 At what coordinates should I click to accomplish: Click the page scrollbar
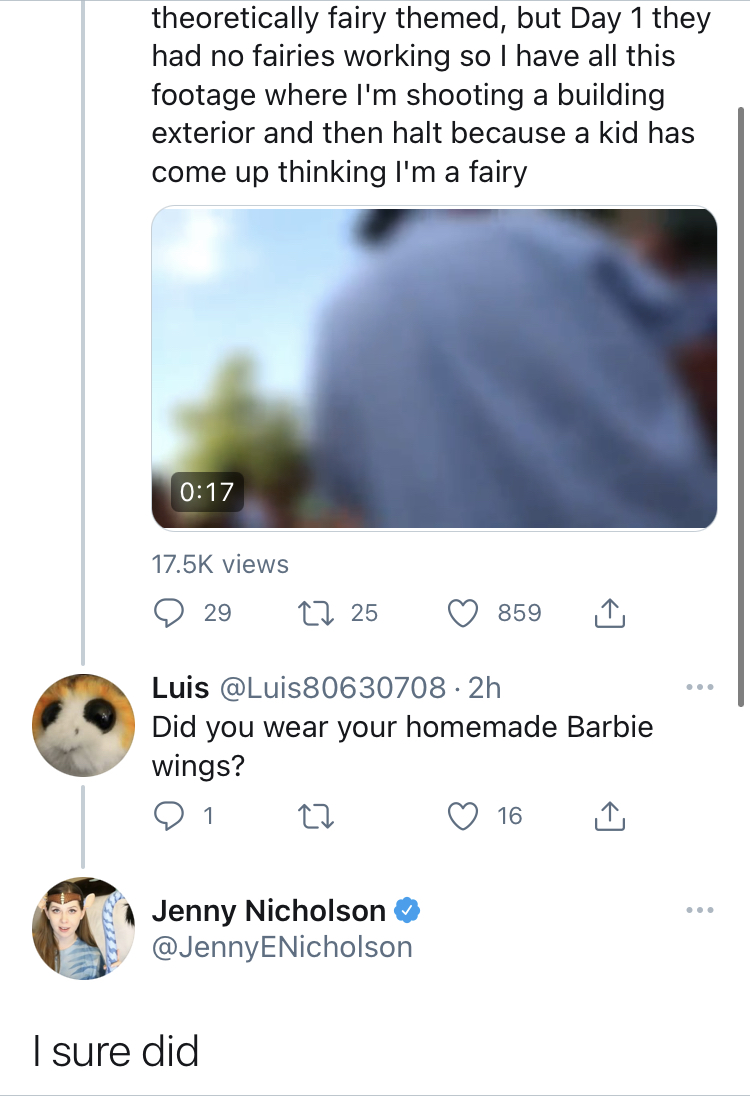click(x=741, y=407)
